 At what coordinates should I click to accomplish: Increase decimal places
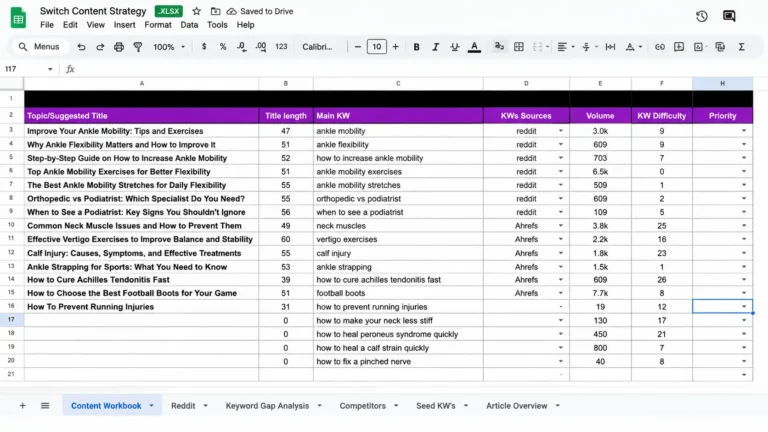tap(261, 47)
